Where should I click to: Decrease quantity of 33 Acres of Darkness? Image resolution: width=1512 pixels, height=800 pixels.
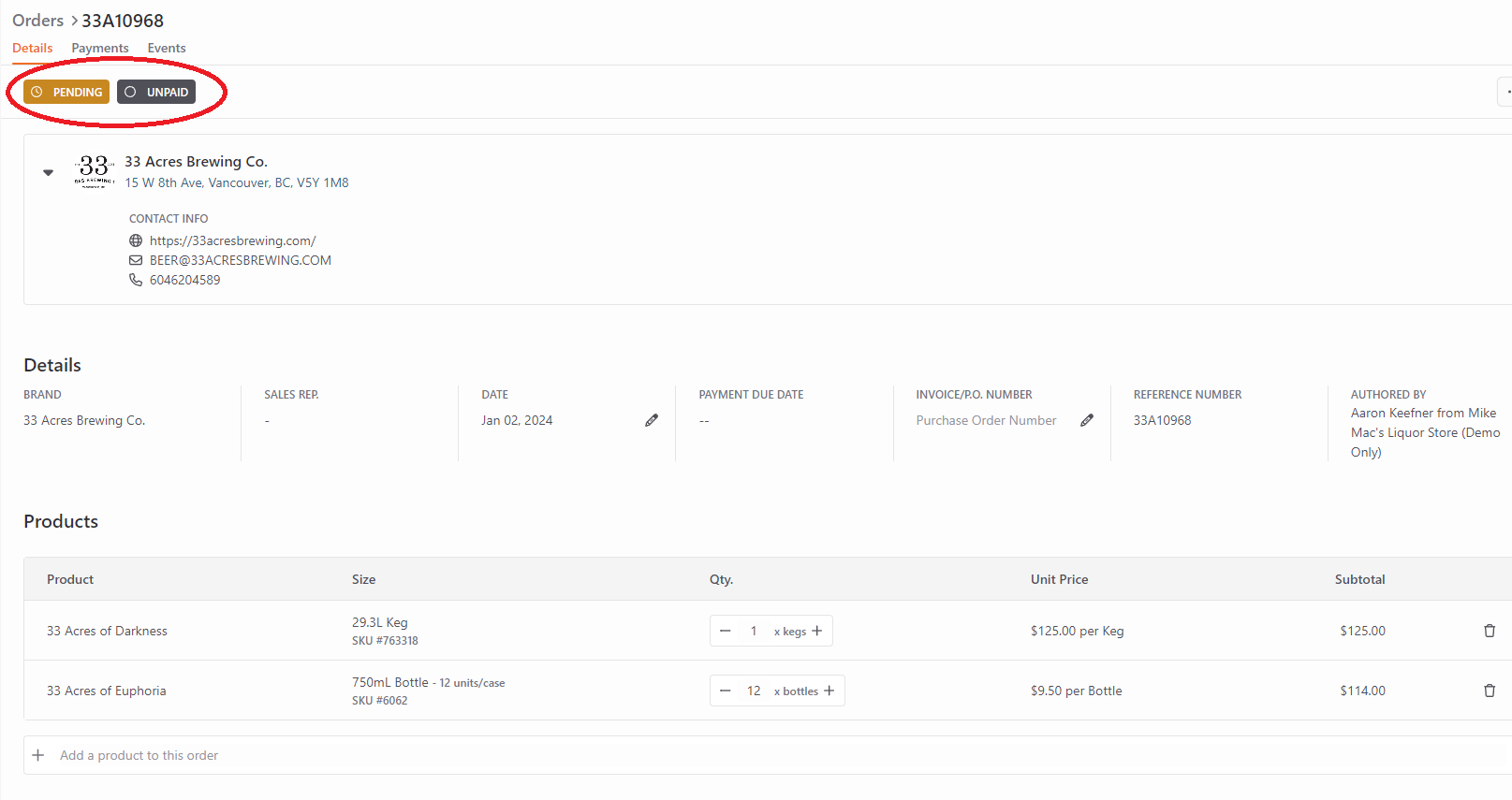tap(725, 631)
